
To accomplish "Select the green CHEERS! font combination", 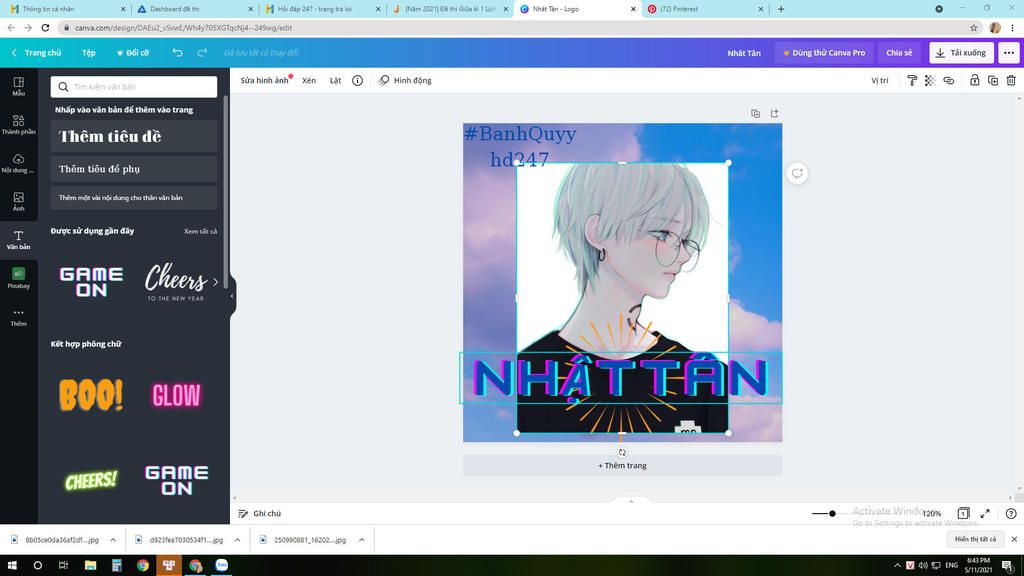I will (x=91, y=481).
